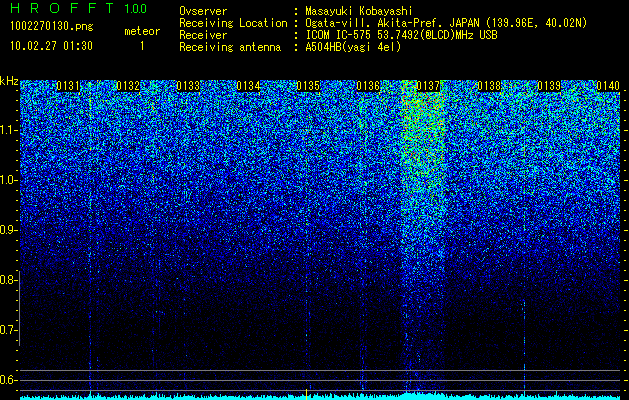Click the 0134 time marker

click(248, 86)
